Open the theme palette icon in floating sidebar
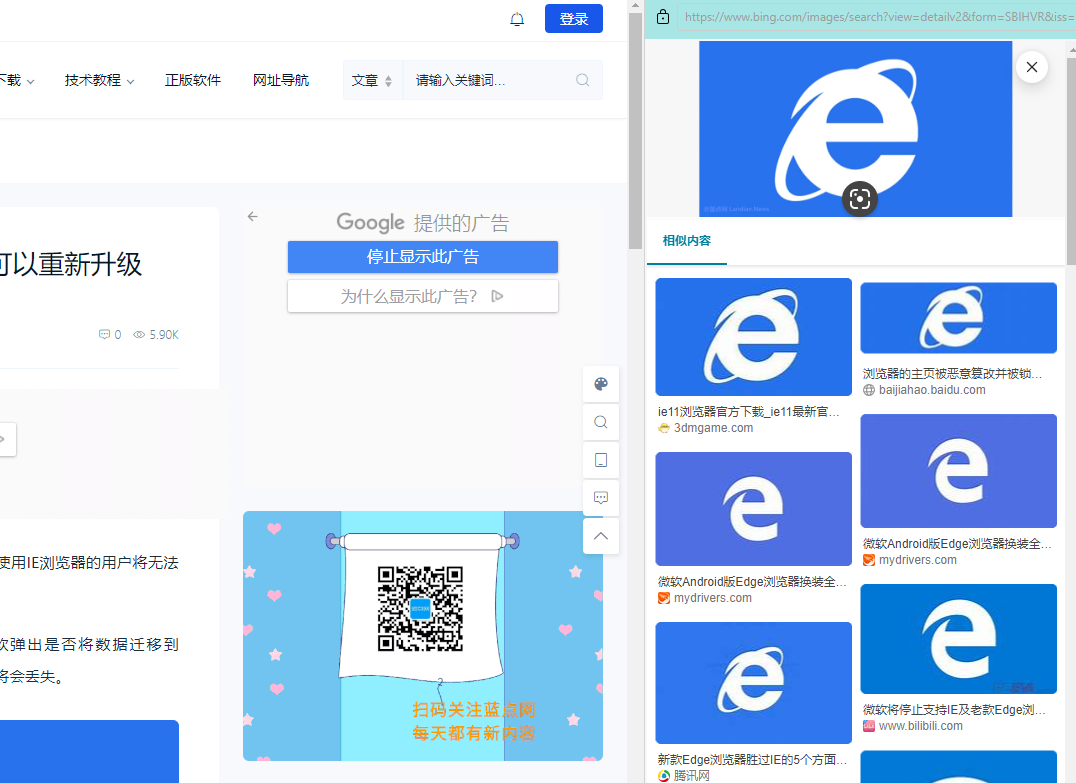Screen dimensions: 1076x783 click(601, 384)
